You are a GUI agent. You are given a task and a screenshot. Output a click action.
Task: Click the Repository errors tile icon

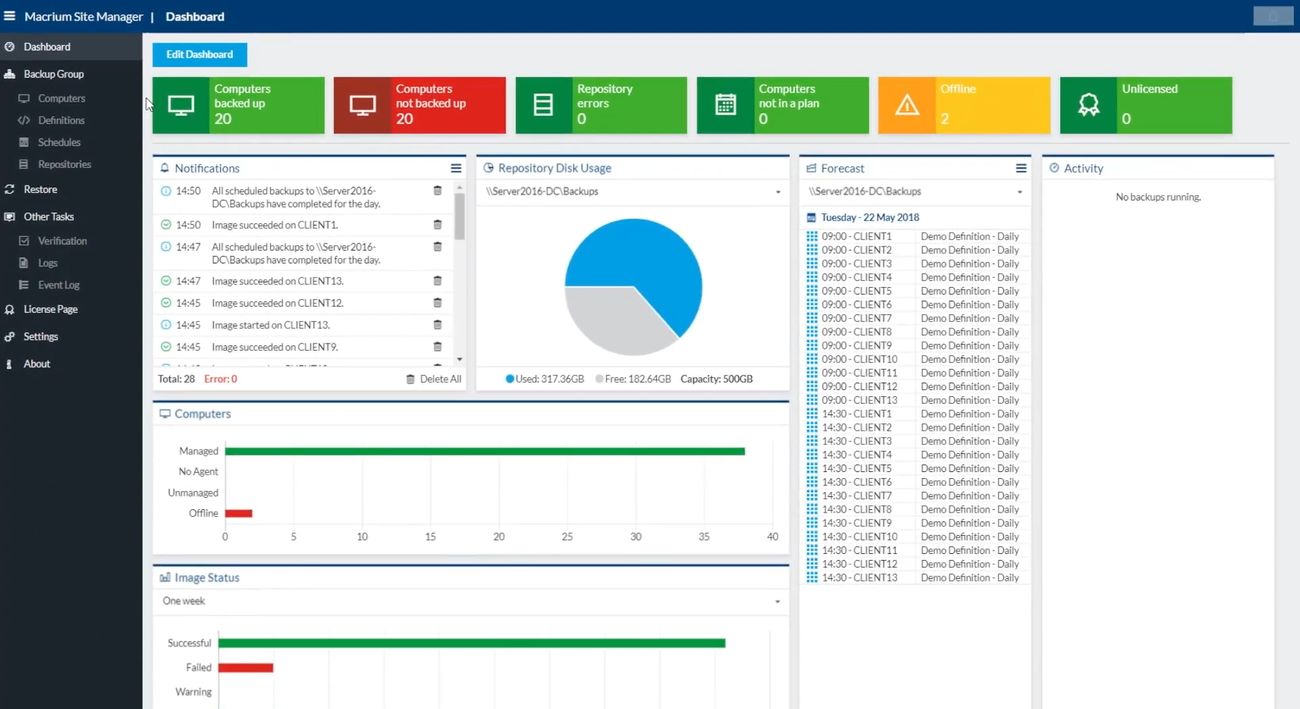[x=543, y=105]
